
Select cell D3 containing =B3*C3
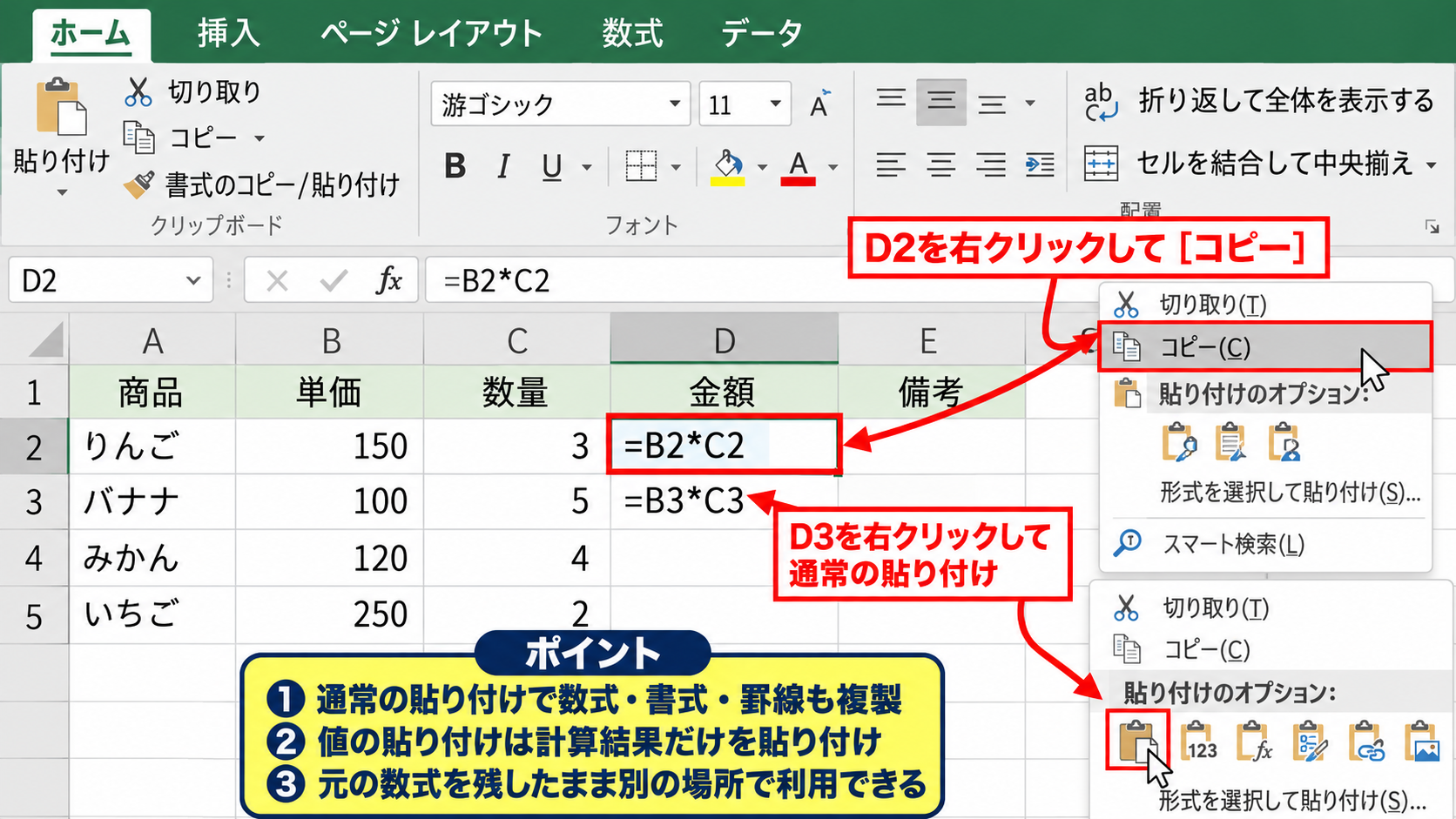pyautogui.click(x=724, y=501)
